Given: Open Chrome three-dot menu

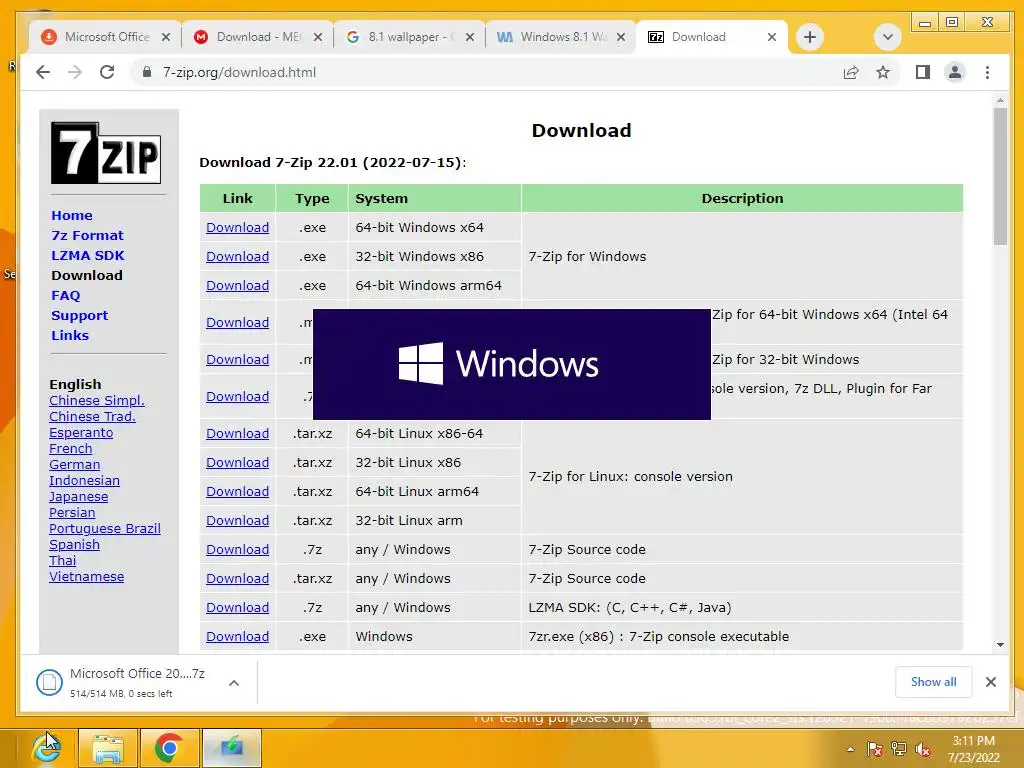Looking at the screenshot, I should (x=987, y=72).
